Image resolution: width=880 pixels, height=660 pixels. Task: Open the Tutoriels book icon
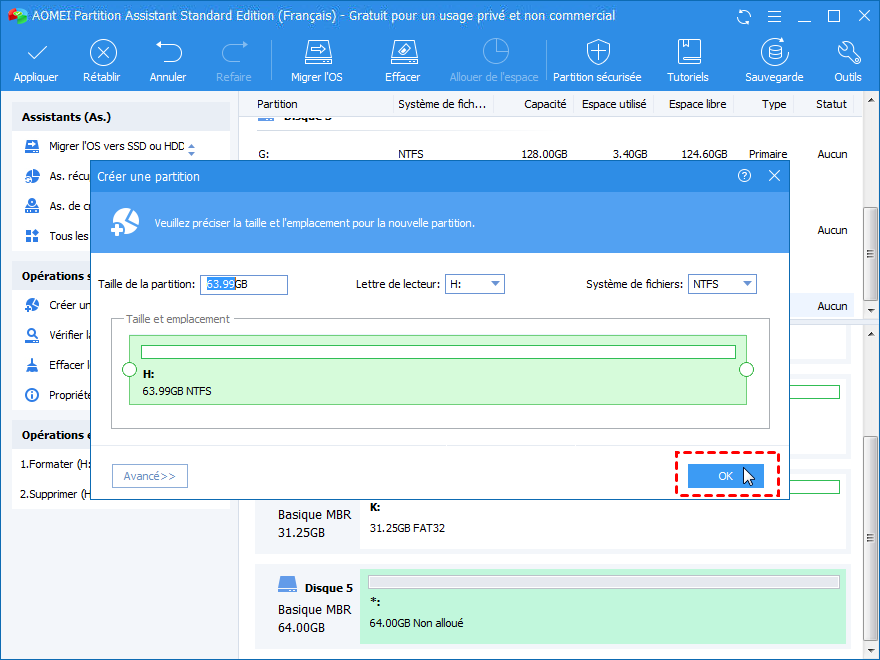(688, 52)
